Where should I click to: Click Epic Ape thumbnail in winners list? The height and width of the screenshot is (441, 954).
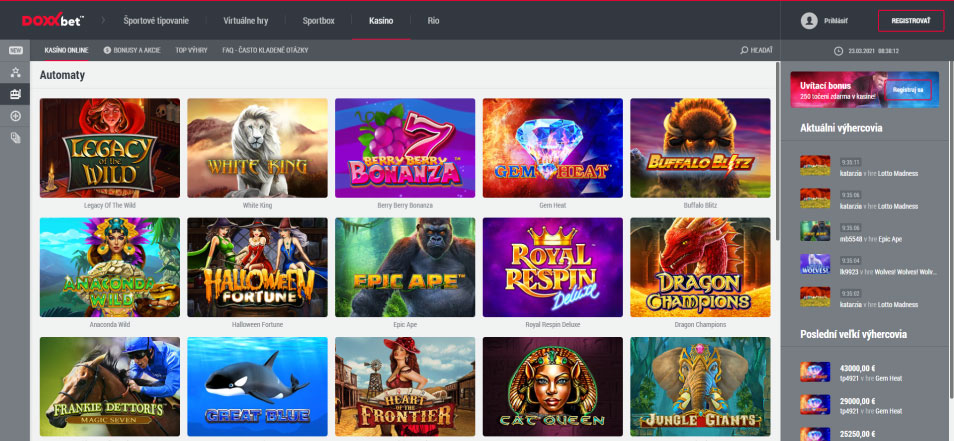tap(815, 231)
